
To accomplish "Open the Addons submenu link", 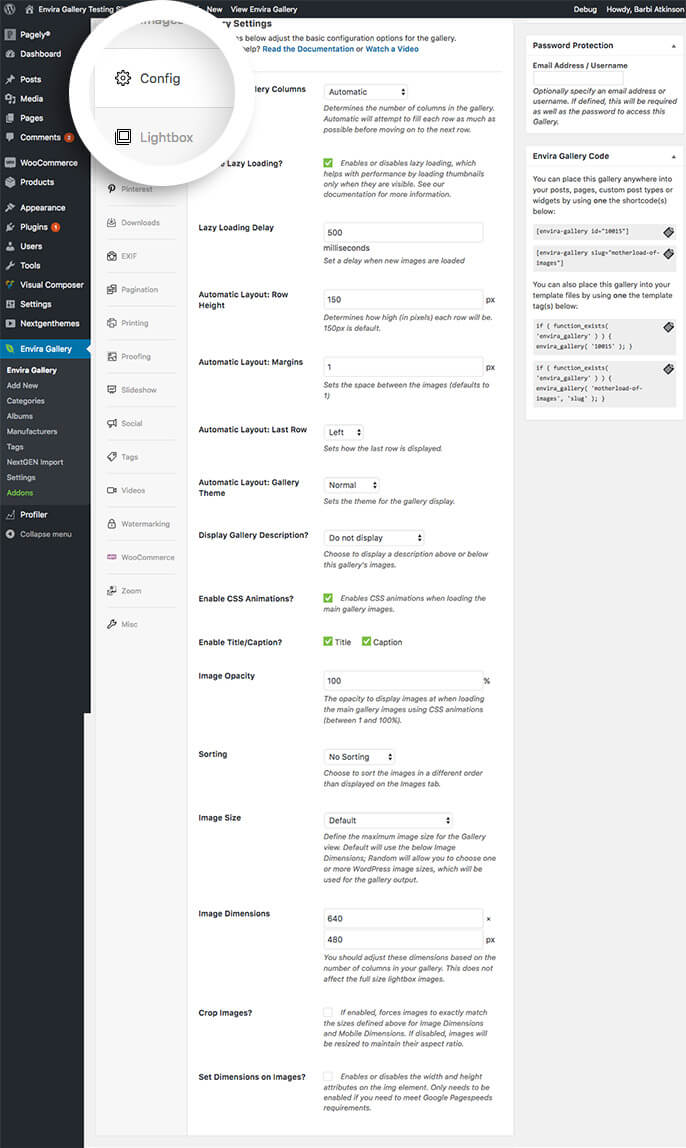I will click(x=20, y=493).
